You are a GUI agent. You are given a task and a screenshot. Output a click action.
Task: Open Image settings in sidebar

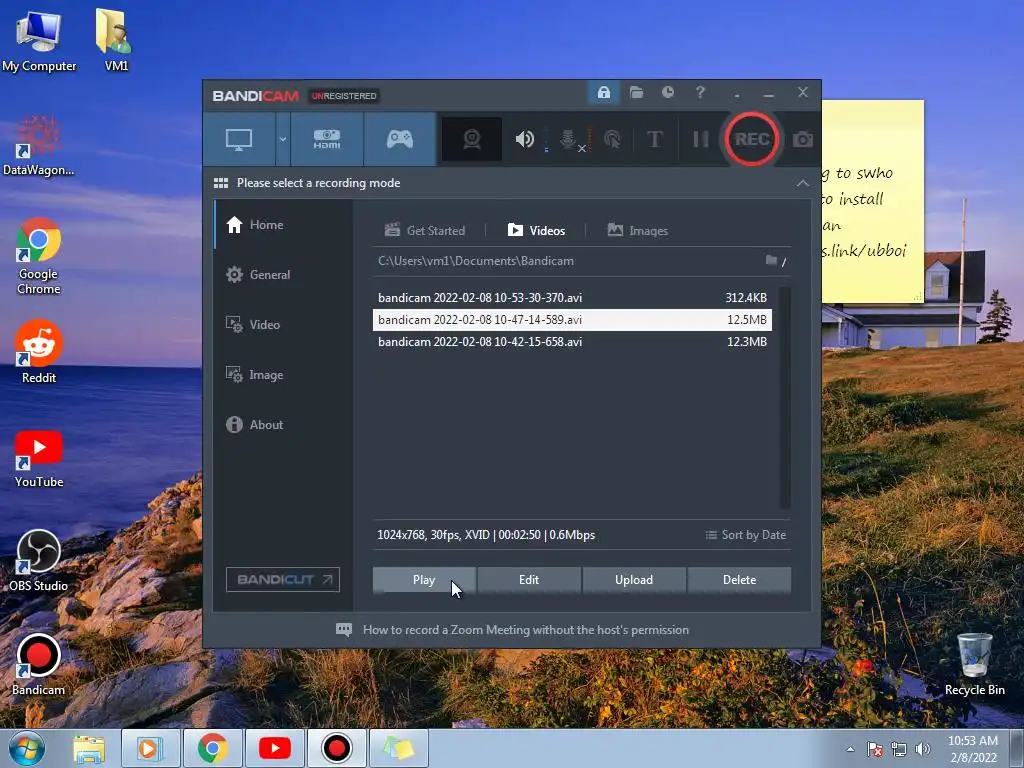pos(283,375)
